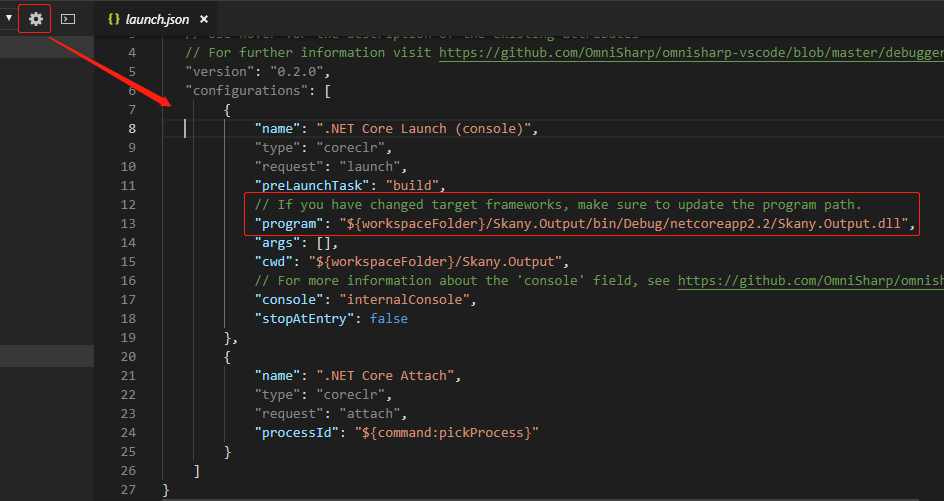Open the Debug Console icon
The width and height of the screenshot is (944, 501).
tap(68, 18)
